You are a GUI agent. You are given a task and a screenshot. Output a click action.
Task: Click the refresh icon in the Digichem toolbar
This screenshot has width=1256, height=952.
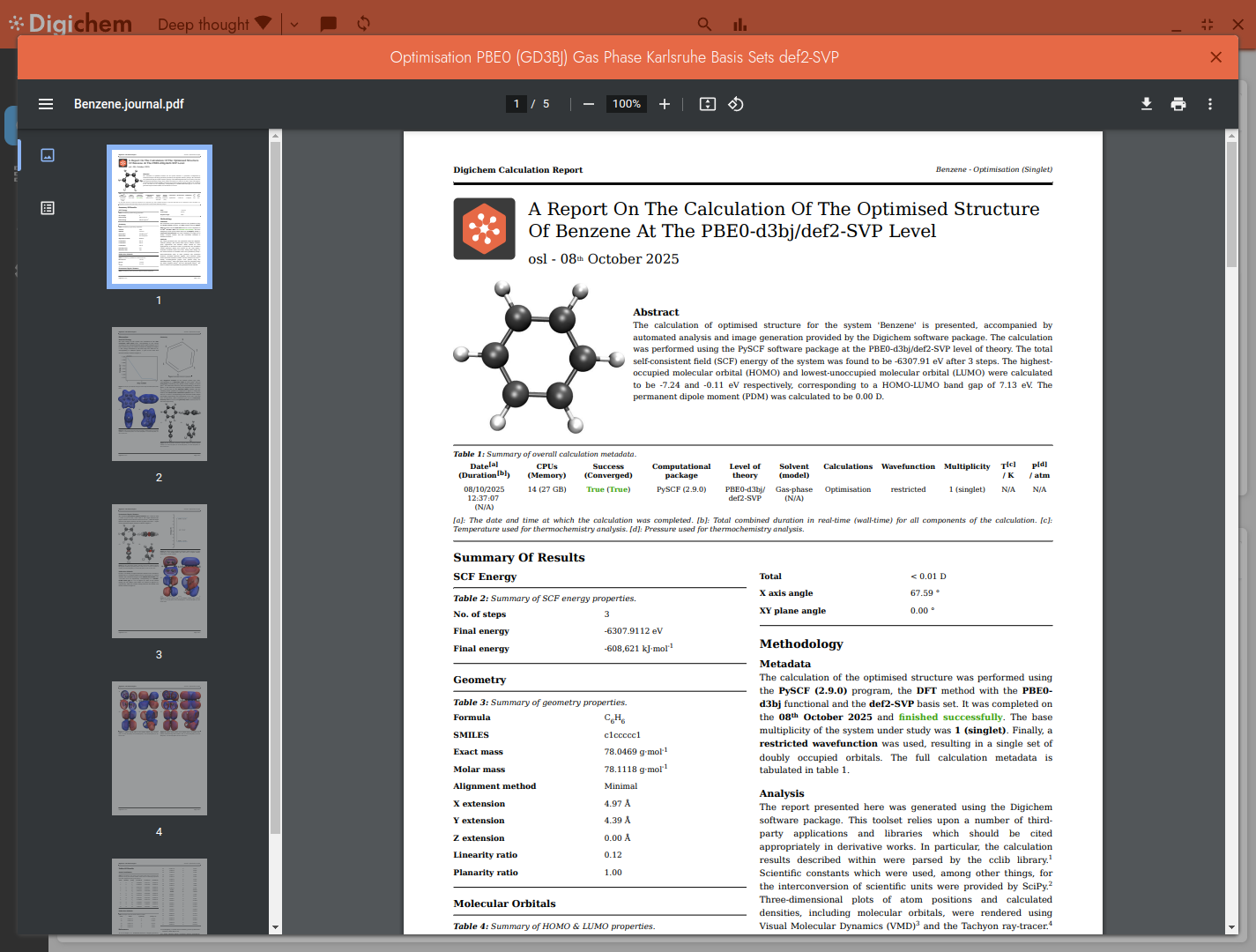click(x=362, y=24)
